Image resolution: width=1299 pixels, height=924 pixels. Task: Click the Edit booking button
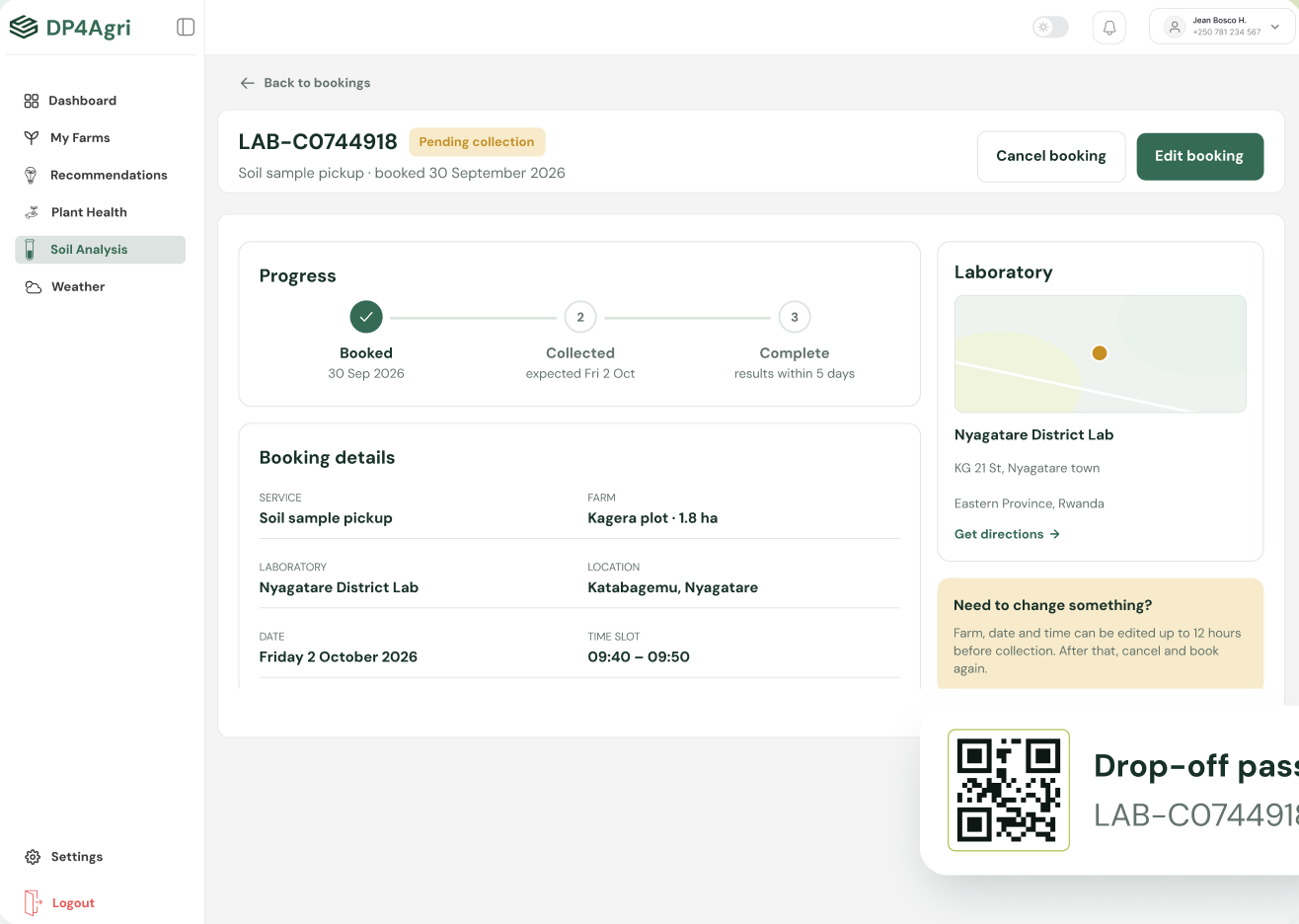1199,156
